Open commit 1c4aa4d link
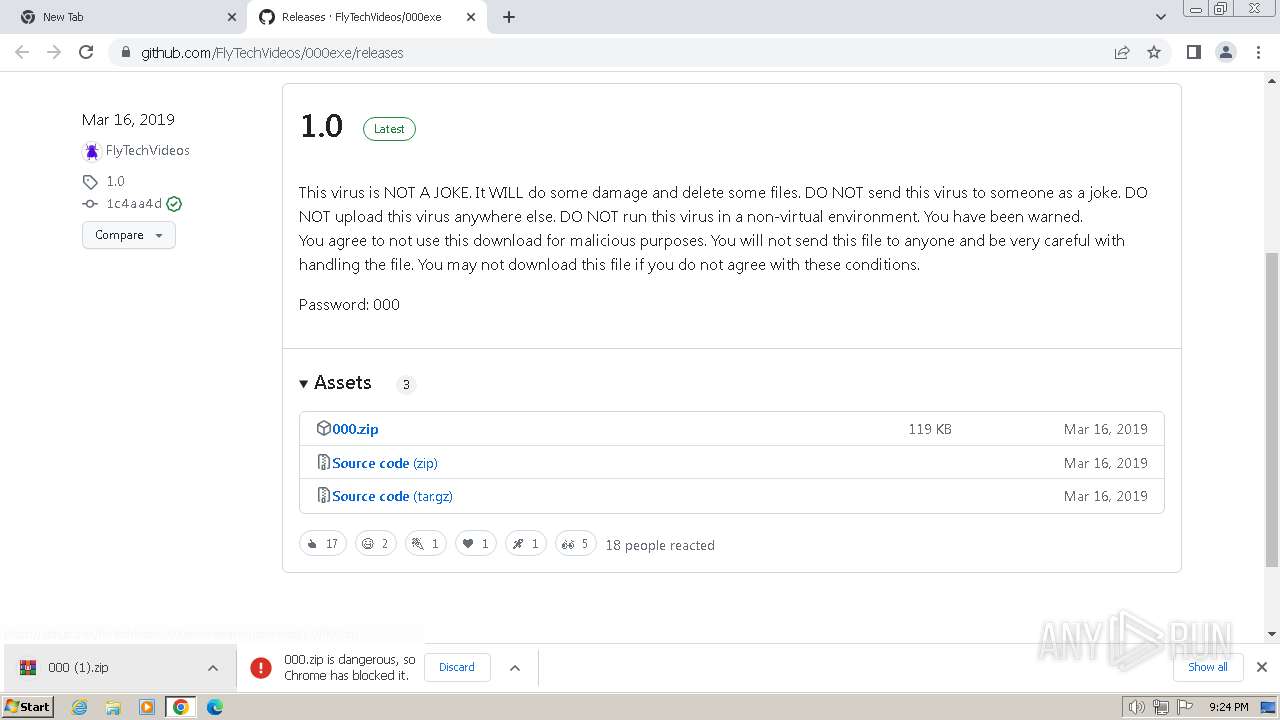The height and width of the screenshot is (720, 1280). point(134,204)
